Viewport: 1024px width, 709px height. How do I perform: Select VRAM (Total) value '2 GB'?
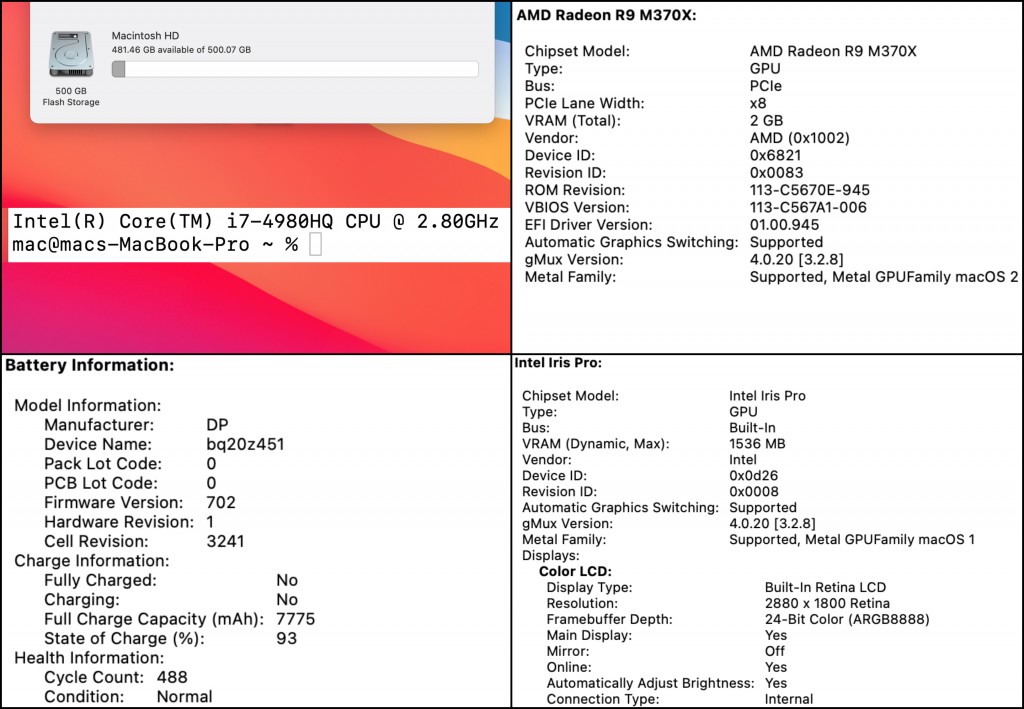point(766,120)
